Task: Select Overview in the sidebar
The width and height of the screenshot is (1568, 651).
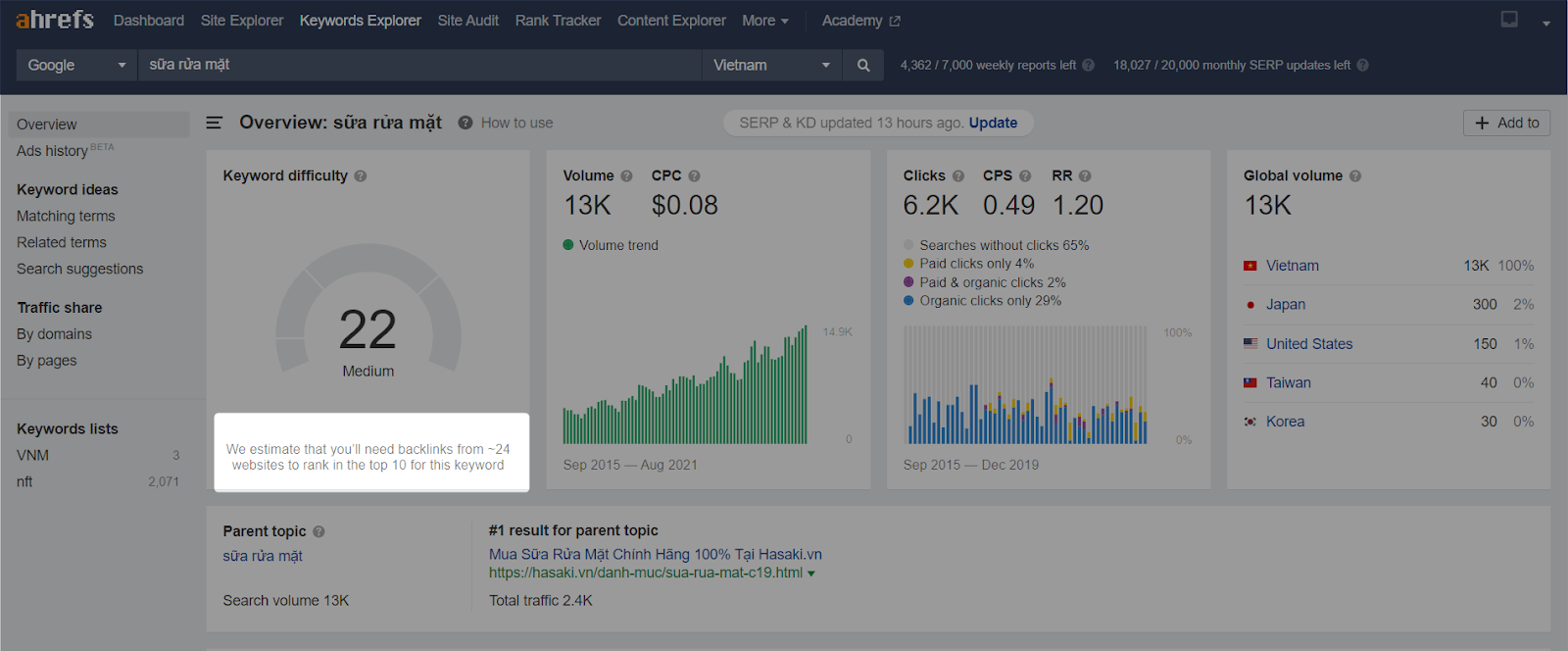Action: click(x=99, y=125)
